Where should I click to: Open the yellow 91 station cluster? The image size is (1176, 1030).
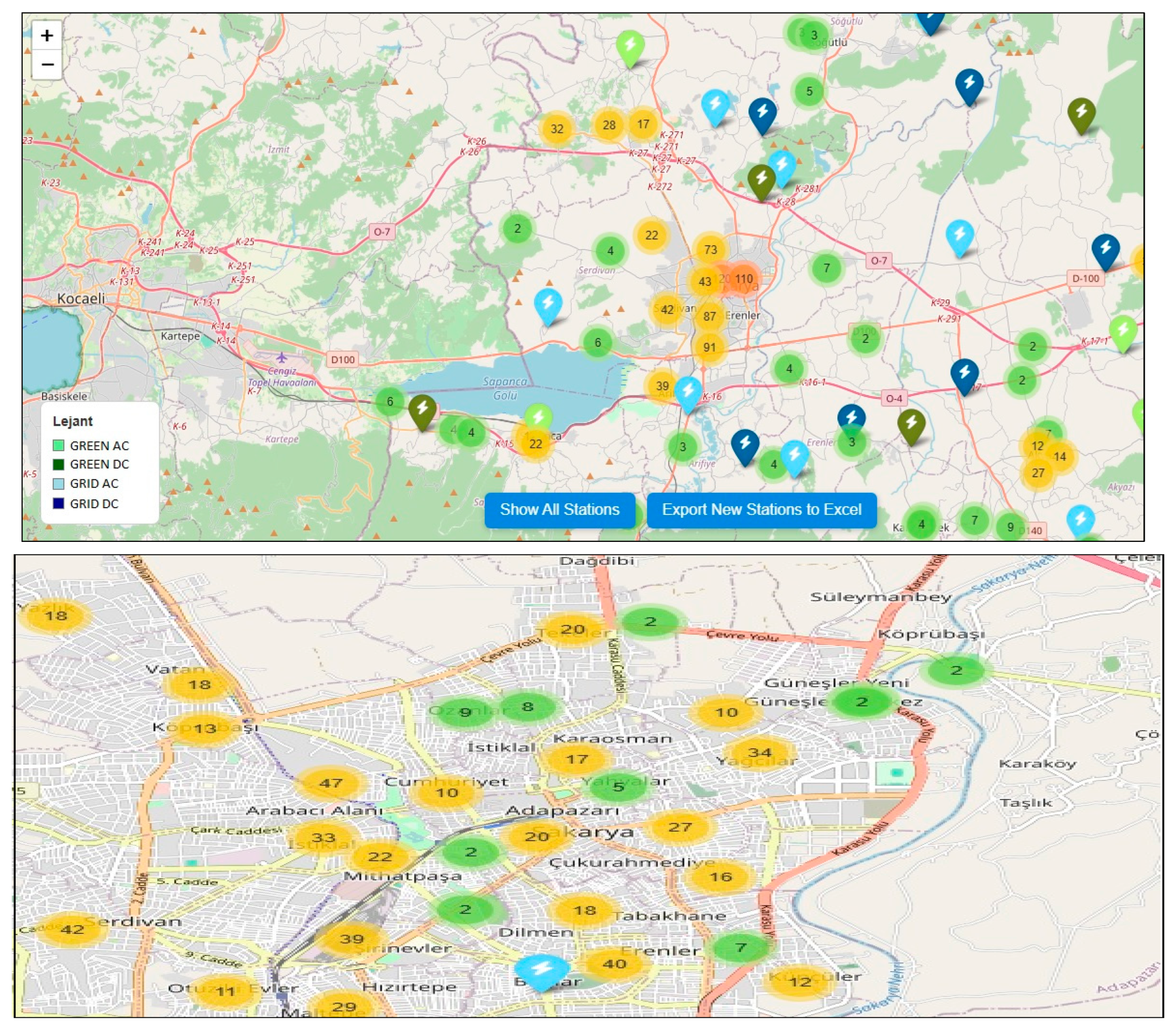(x=709, y=347)
